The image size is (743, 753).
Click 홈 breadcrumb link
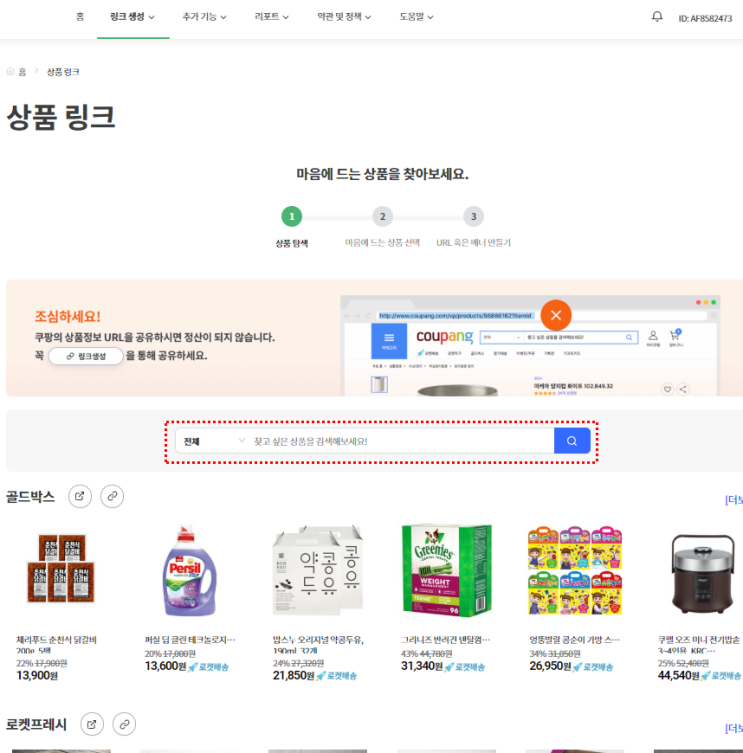tap(22, 72)
